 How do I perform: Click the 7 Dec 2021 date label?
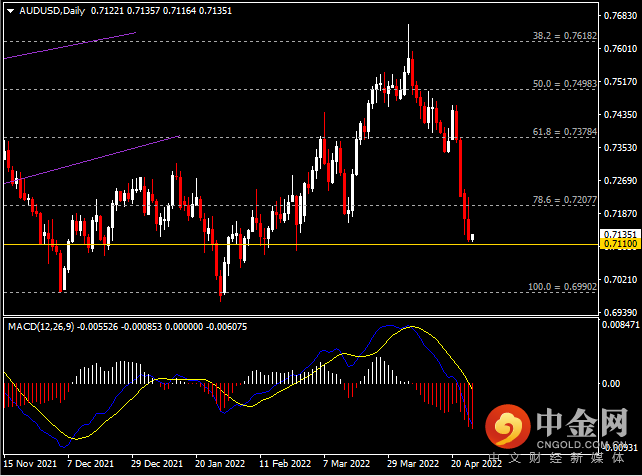pos(90,464)
